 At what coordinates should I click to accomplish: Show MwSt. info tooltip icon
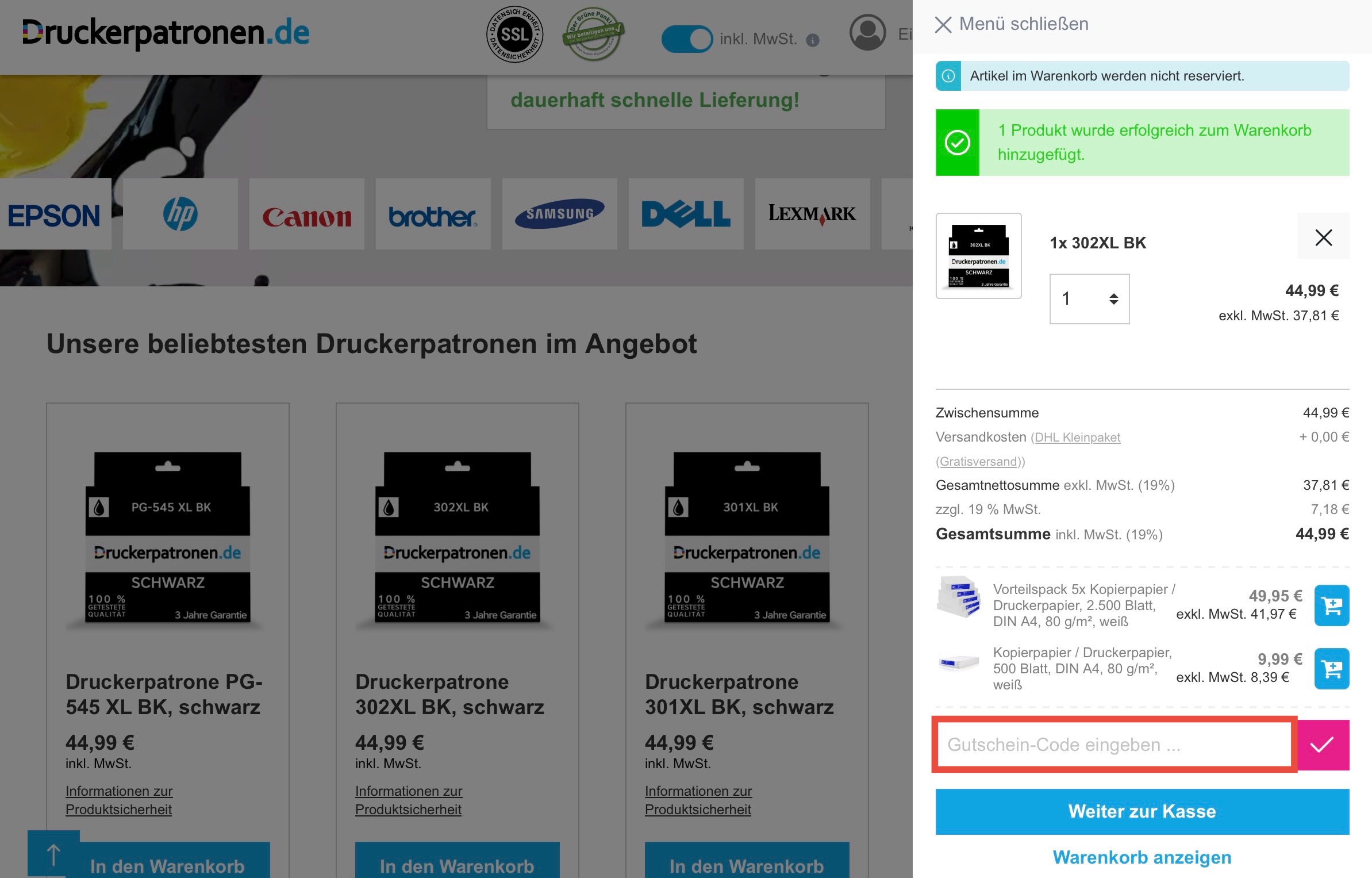[813, 40]
